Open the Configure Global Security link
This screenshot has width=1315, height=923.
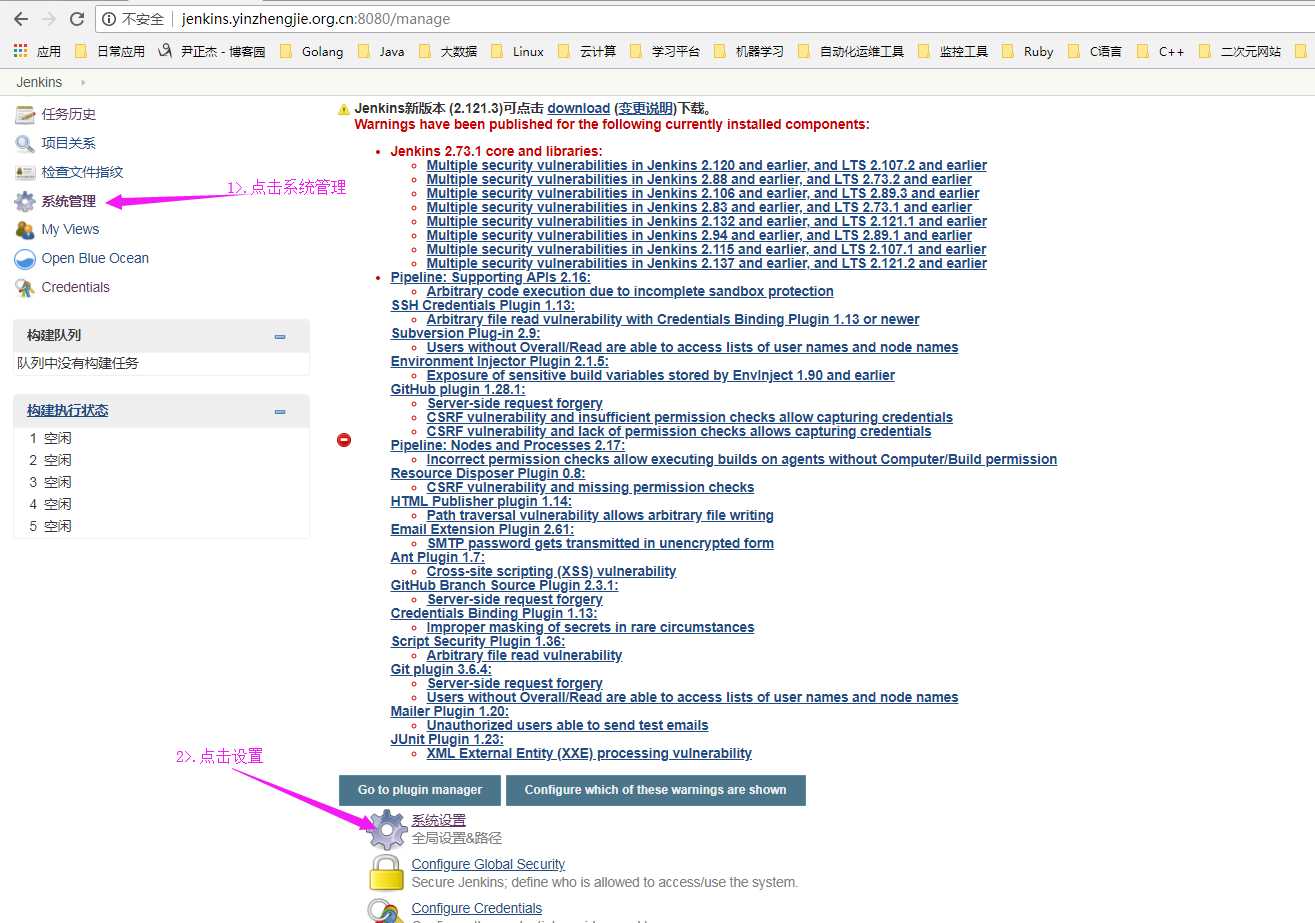[x=488, y=864]
